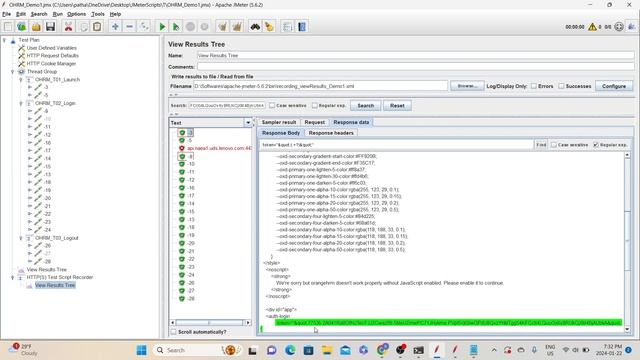Click into the Comments field
This screenshot has width=640, height=360.
[x=416, y=67]
